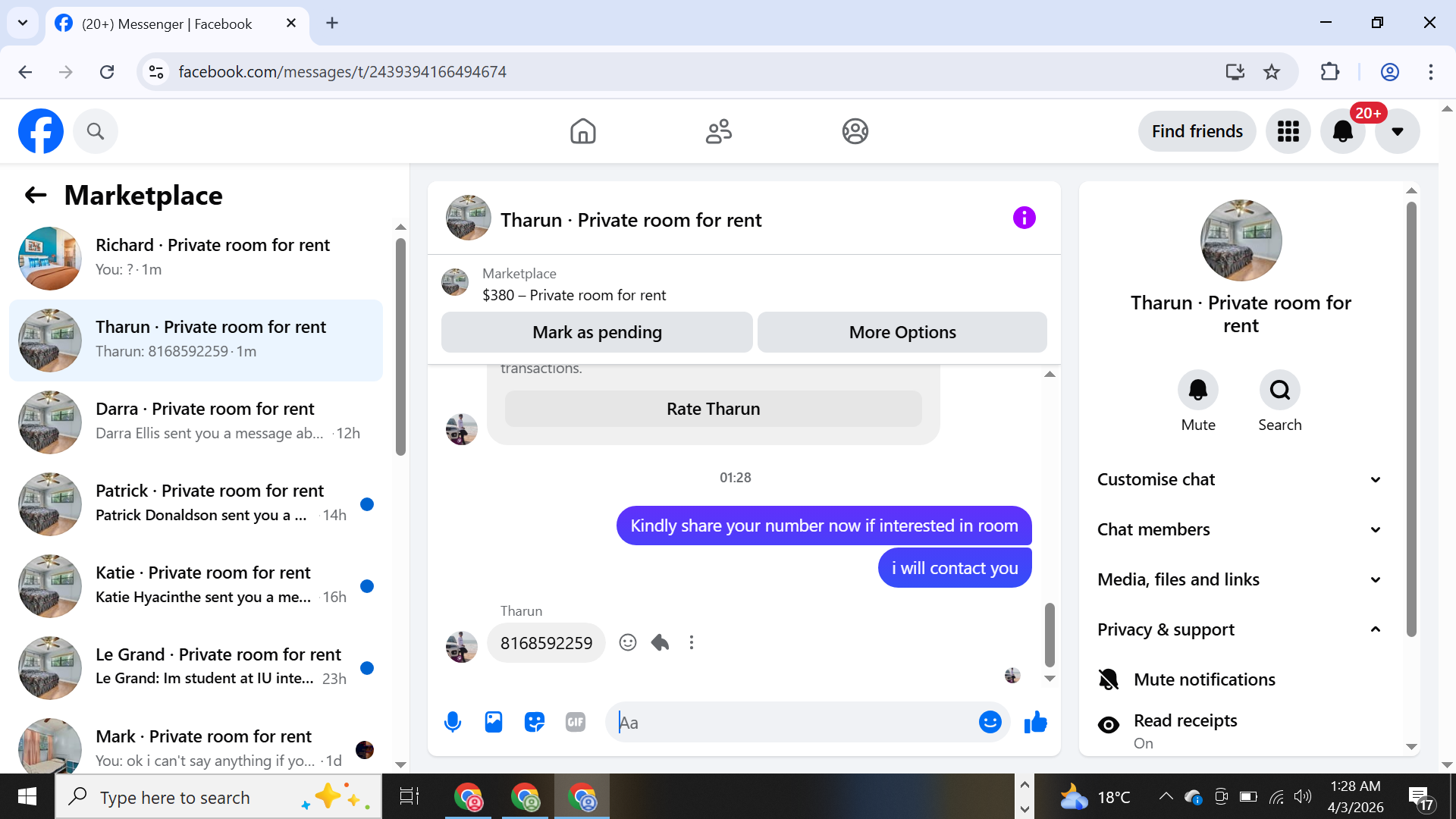Open the Chrome tab search dropdown

pos(23,23)
